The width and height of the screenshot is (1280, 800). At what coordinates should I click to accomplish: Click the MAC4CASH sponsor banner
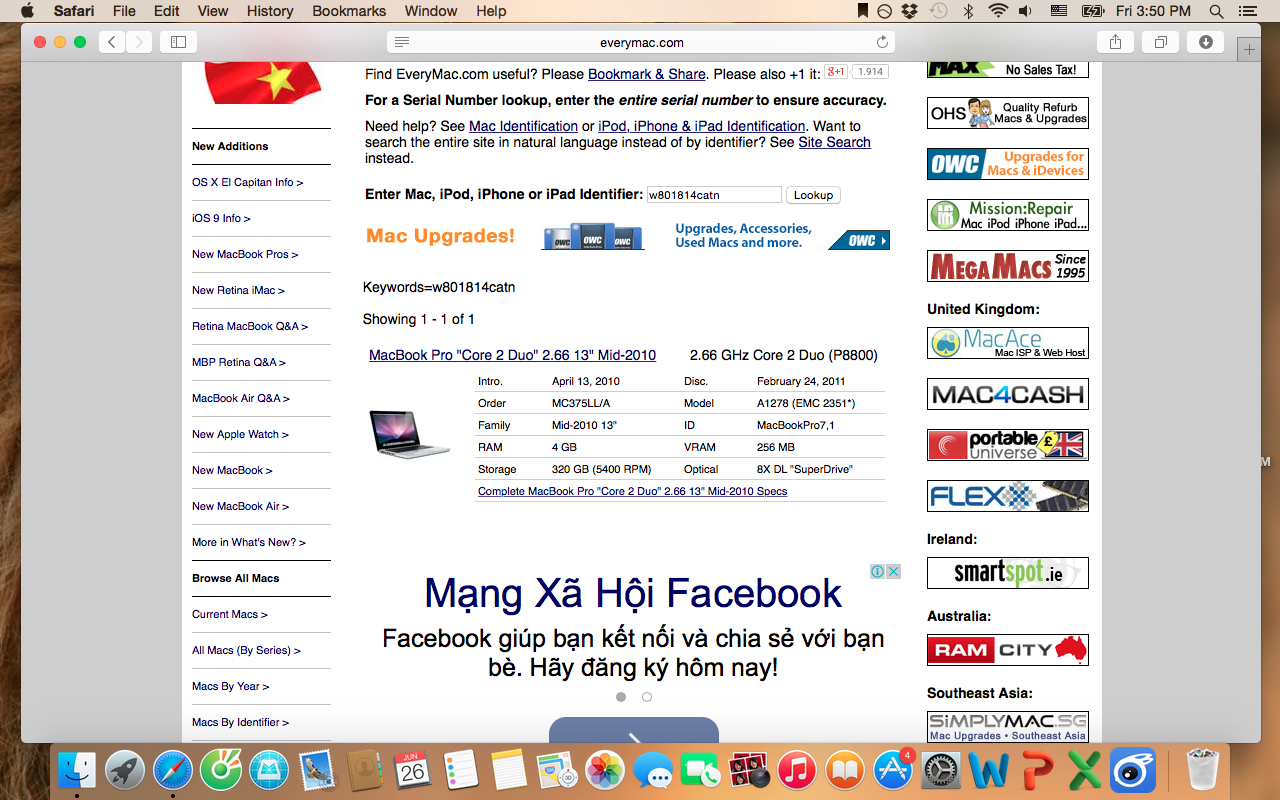tap(1008, 394)
